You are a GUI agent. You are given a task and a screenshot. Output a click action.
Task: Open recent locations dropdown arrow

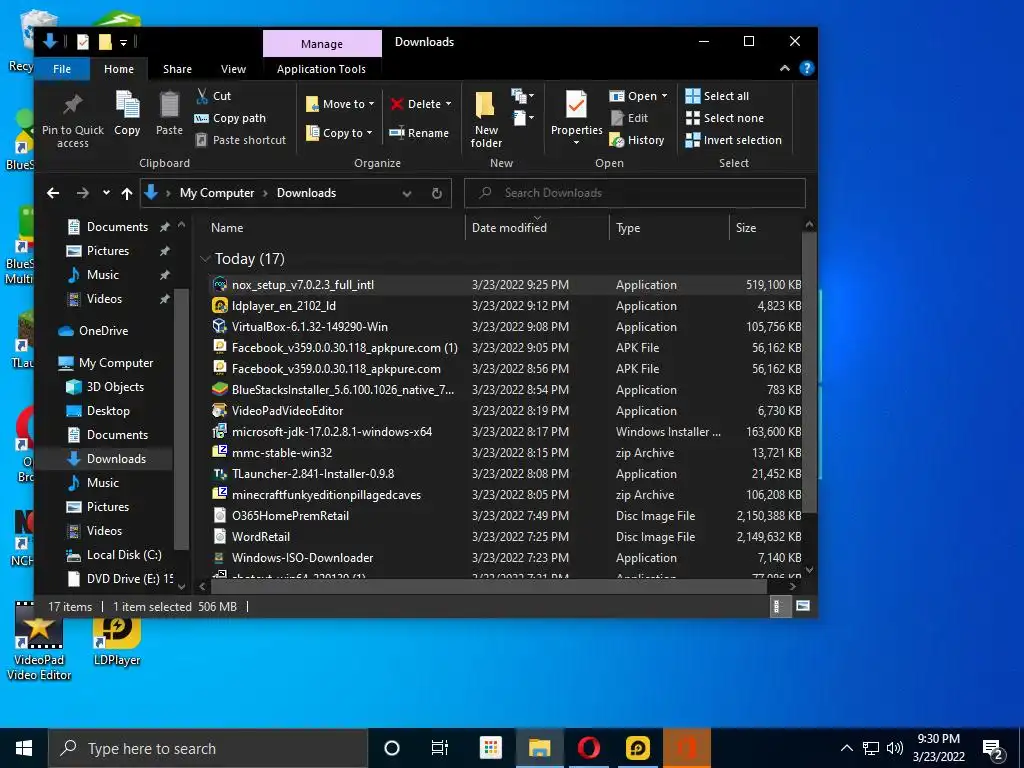pos(106,193)
